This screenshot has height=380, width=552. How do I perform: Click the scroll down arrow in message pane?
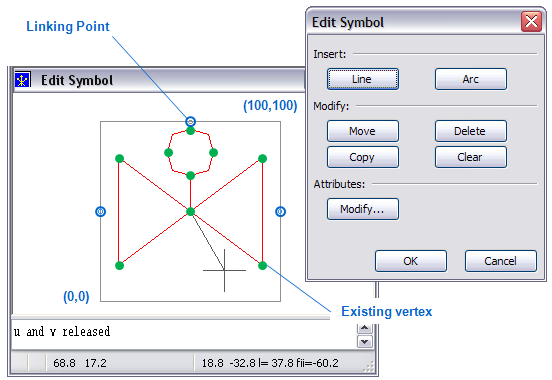click(365, 342)
